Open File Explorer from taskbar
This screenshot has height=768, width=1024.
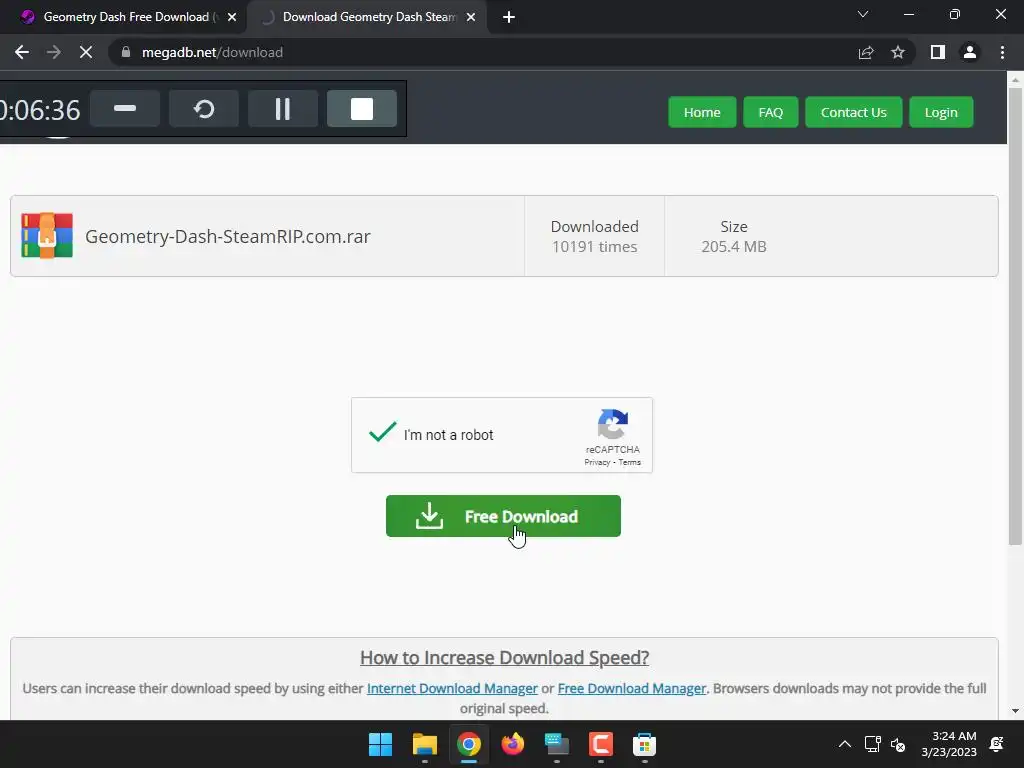[x=424, y=744]
